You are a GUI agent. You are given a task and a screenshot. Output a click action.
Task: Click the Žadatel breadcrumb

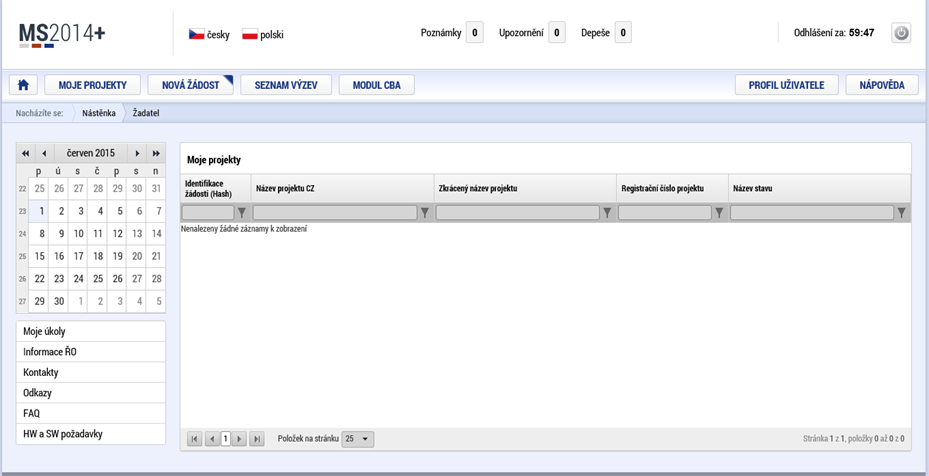(x=146, y=113)
